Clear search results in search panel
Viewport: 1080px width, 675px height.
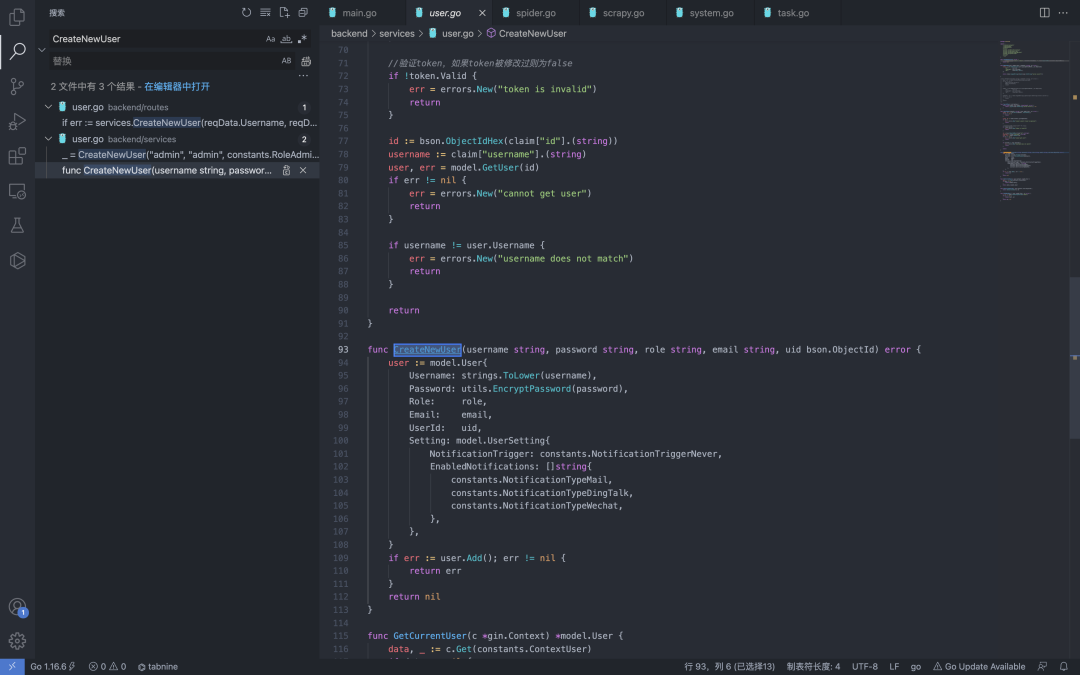point(265,13)
